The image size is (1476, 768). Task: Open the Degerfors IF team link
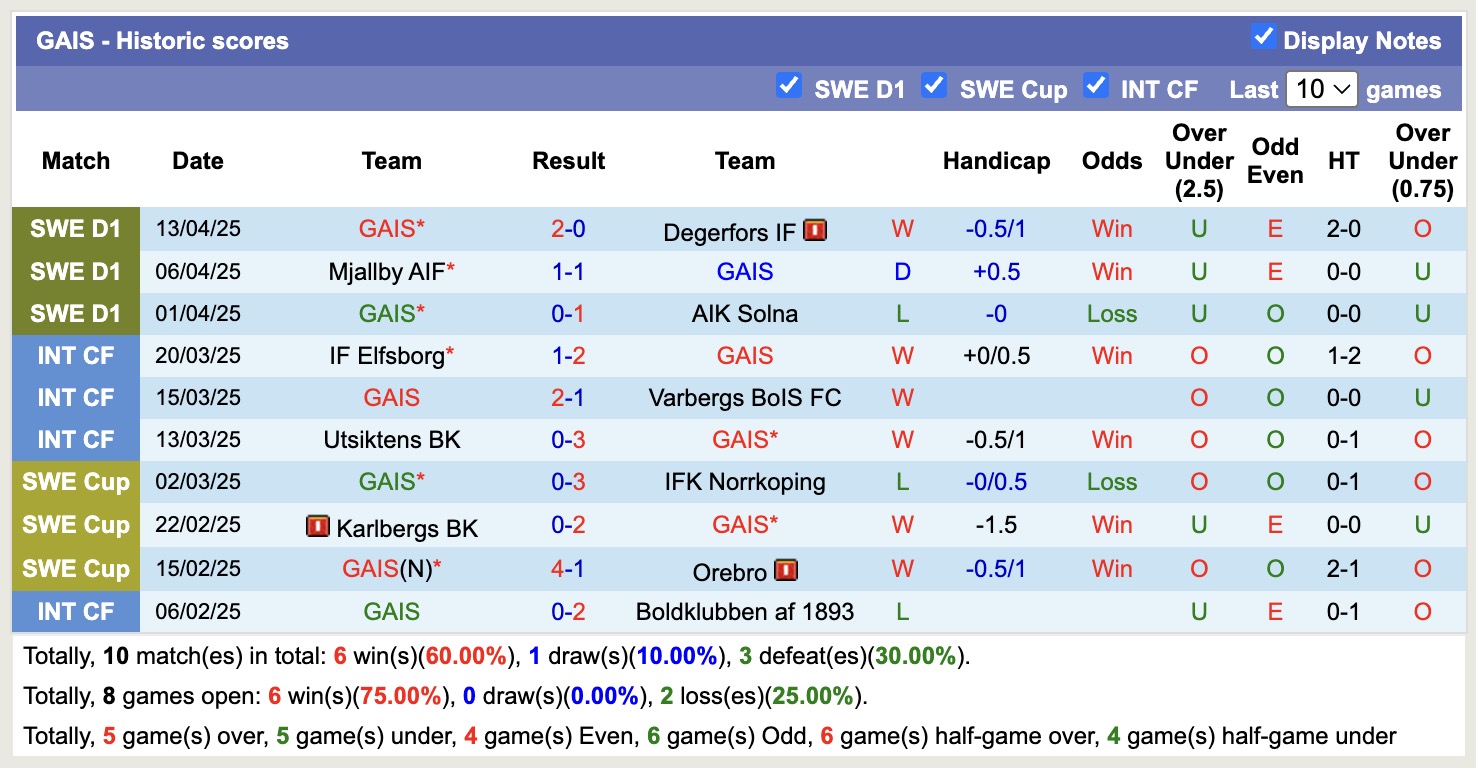click(x=729, y=232)
